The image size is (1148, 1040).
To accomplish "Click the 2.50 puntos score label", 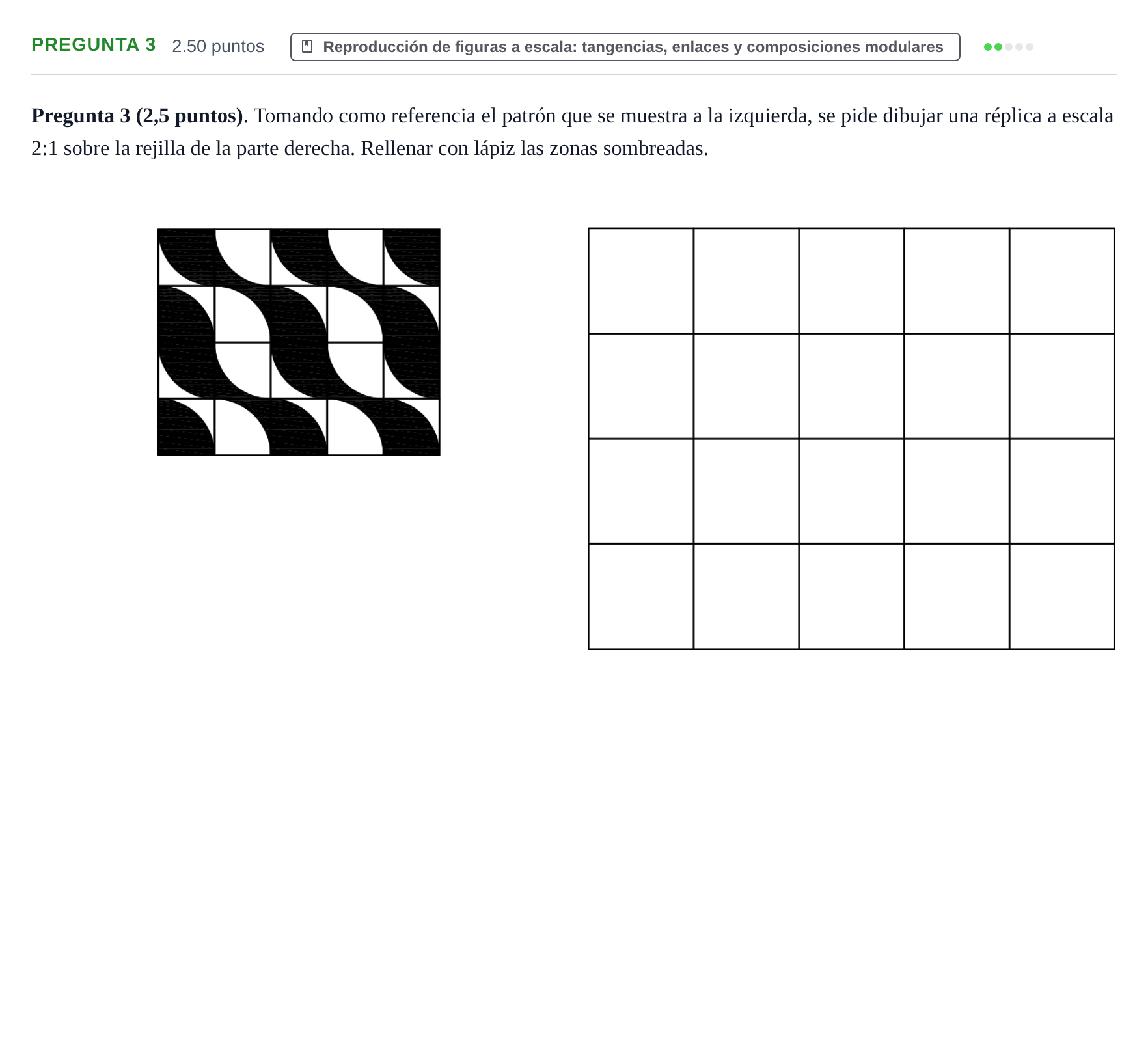I will coord(218,46).
